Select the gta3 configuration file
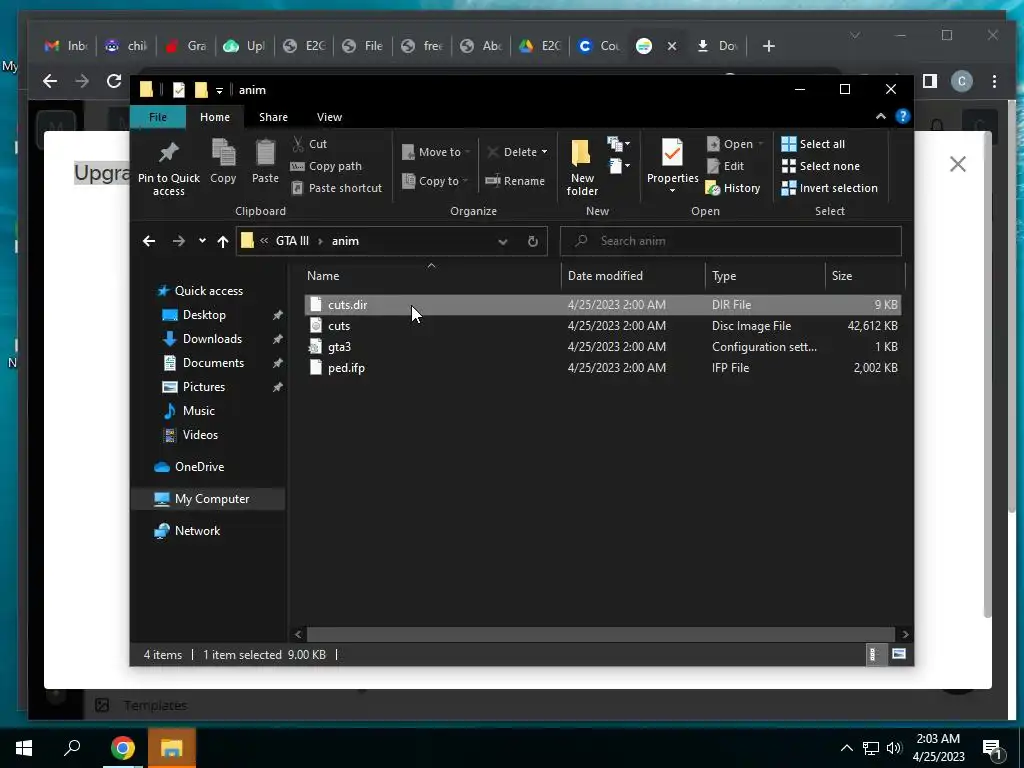The image size is (1024, 768). tap(602, 347)
